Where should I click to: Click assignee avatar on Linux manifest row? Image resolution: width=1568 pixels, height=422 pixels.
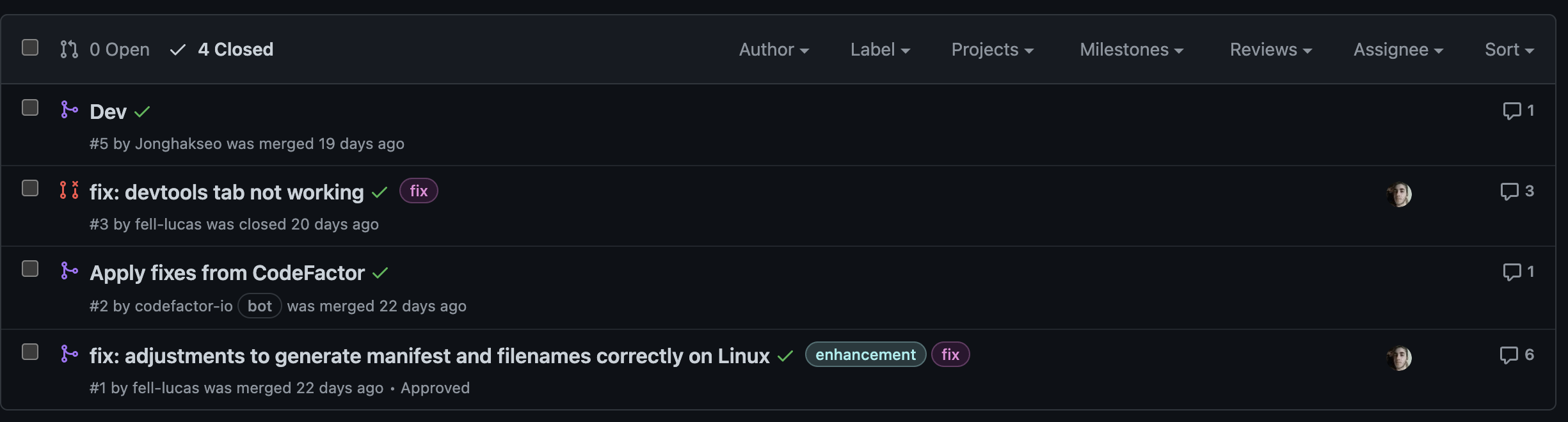[x=1399, y=358]
